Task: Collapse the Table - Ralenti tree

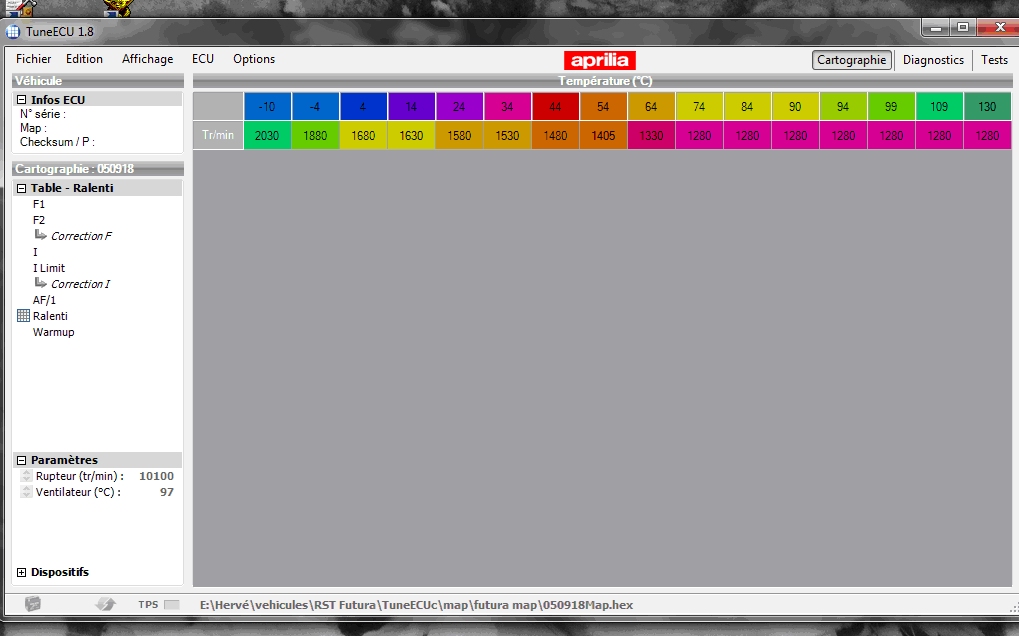Action: click(x=21, y=188)
